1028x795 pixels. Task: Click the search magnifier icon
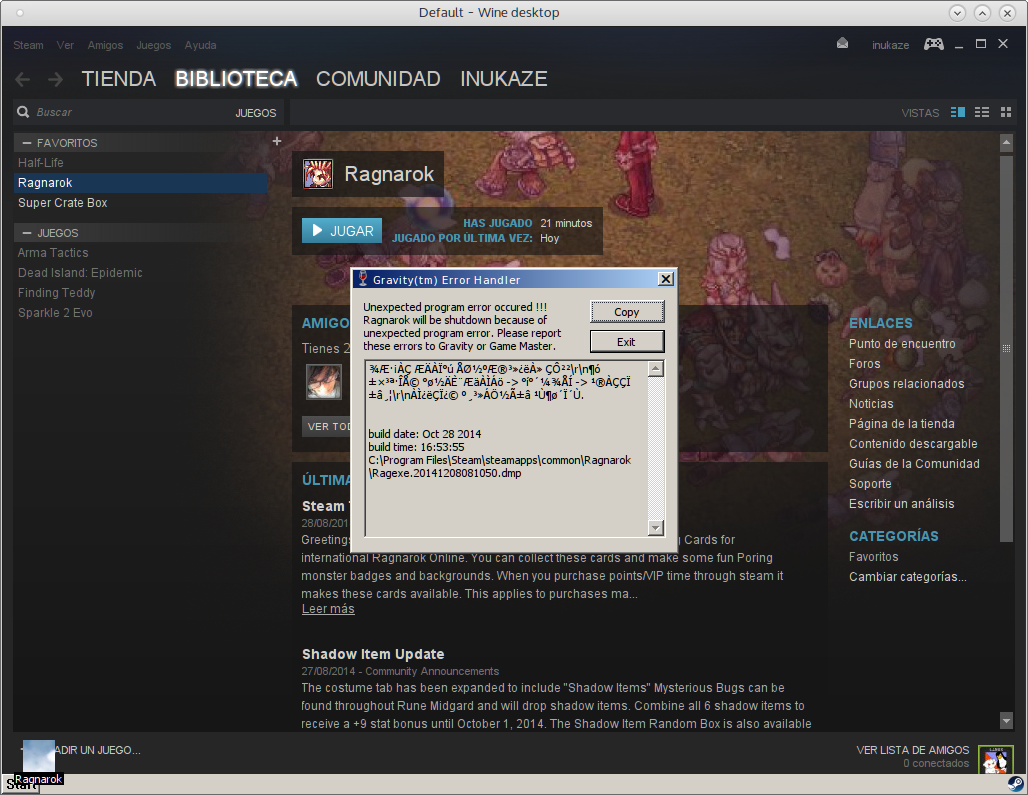(x=23, y=112)
